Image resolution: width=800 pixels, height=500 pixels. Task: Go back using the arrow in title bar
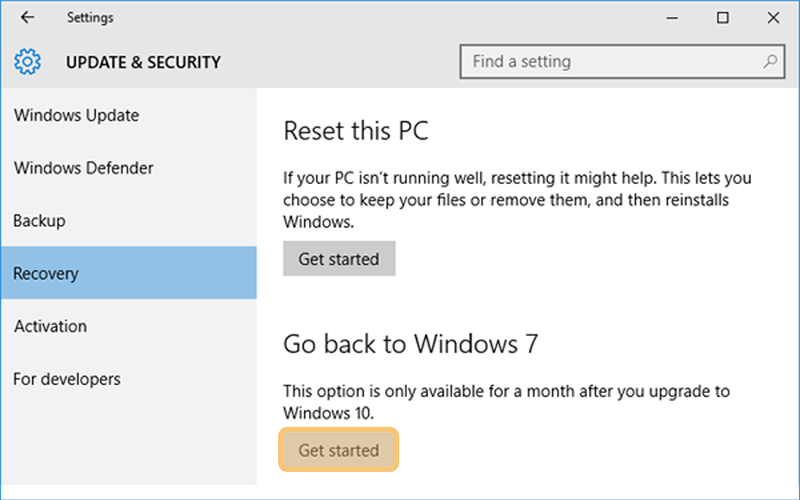point(28,17)
